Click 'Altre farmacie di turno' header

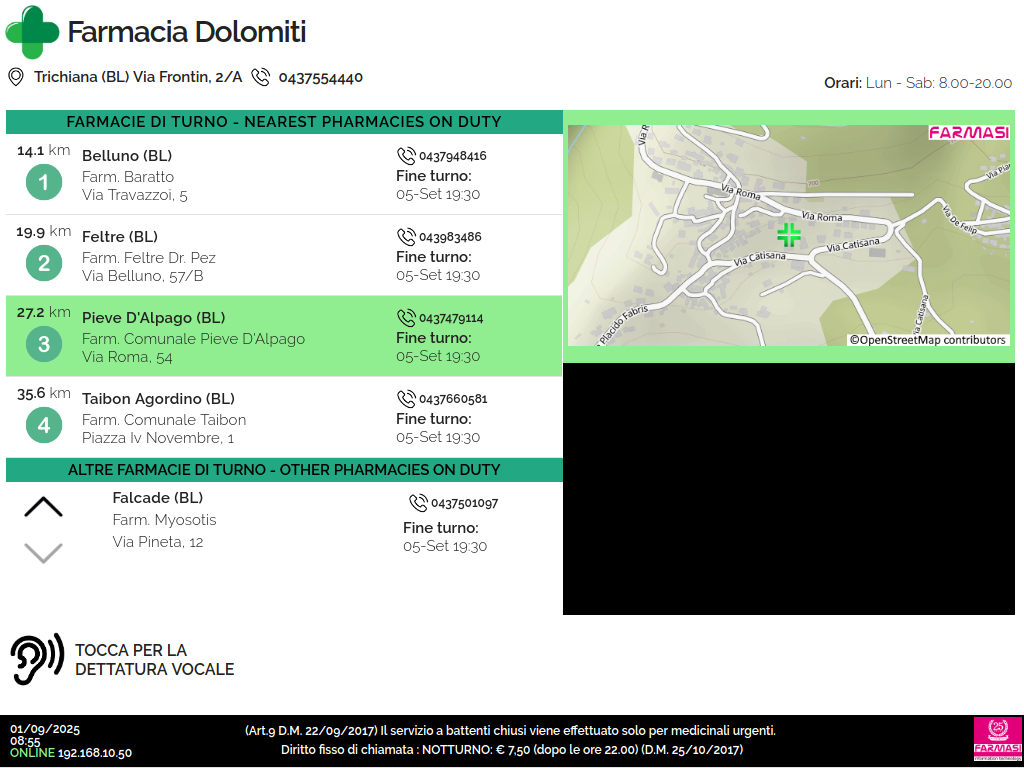click(x=284, y=470)
